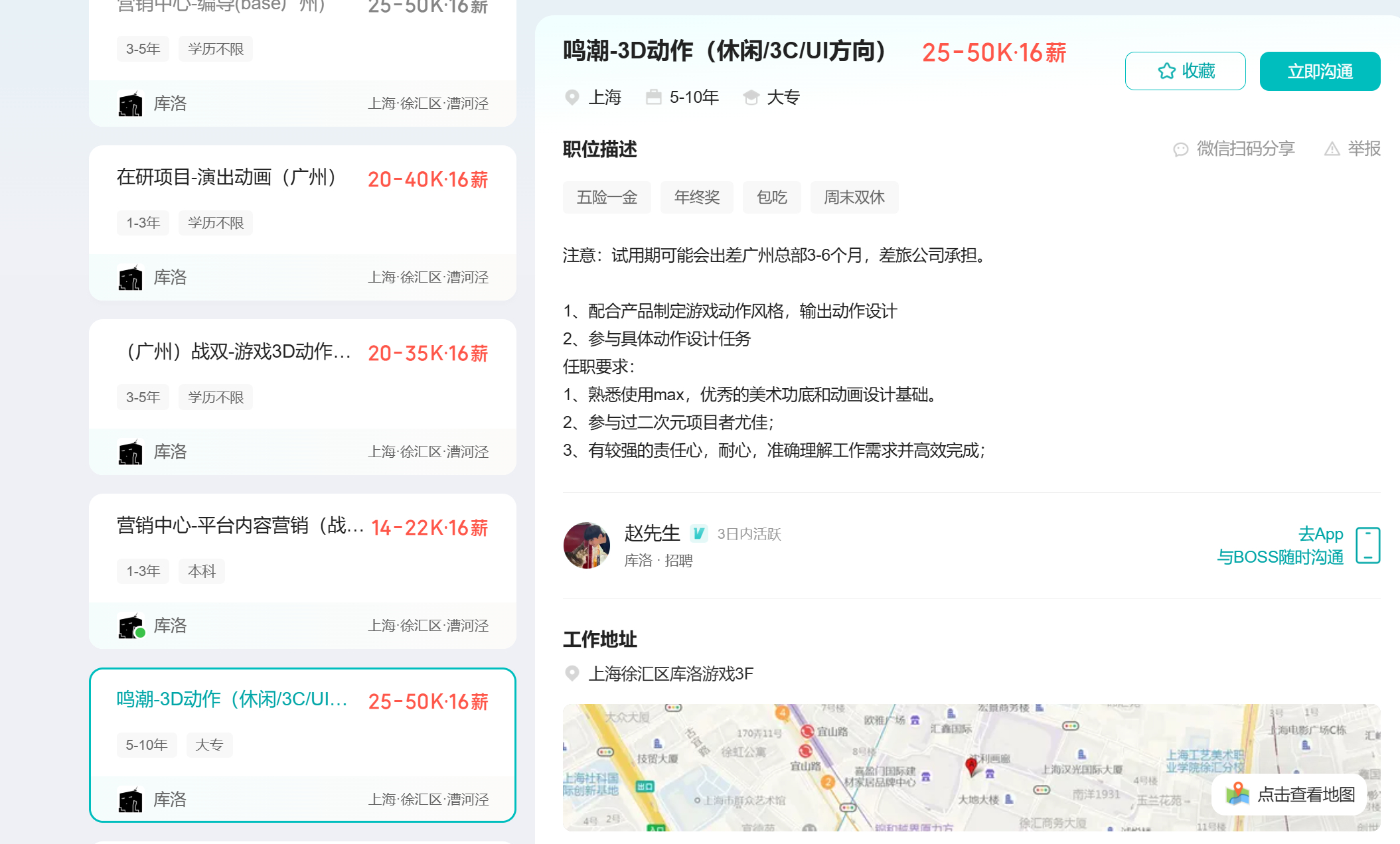Click the WeChat share icon 微信扫码分享

(1180, 149)
